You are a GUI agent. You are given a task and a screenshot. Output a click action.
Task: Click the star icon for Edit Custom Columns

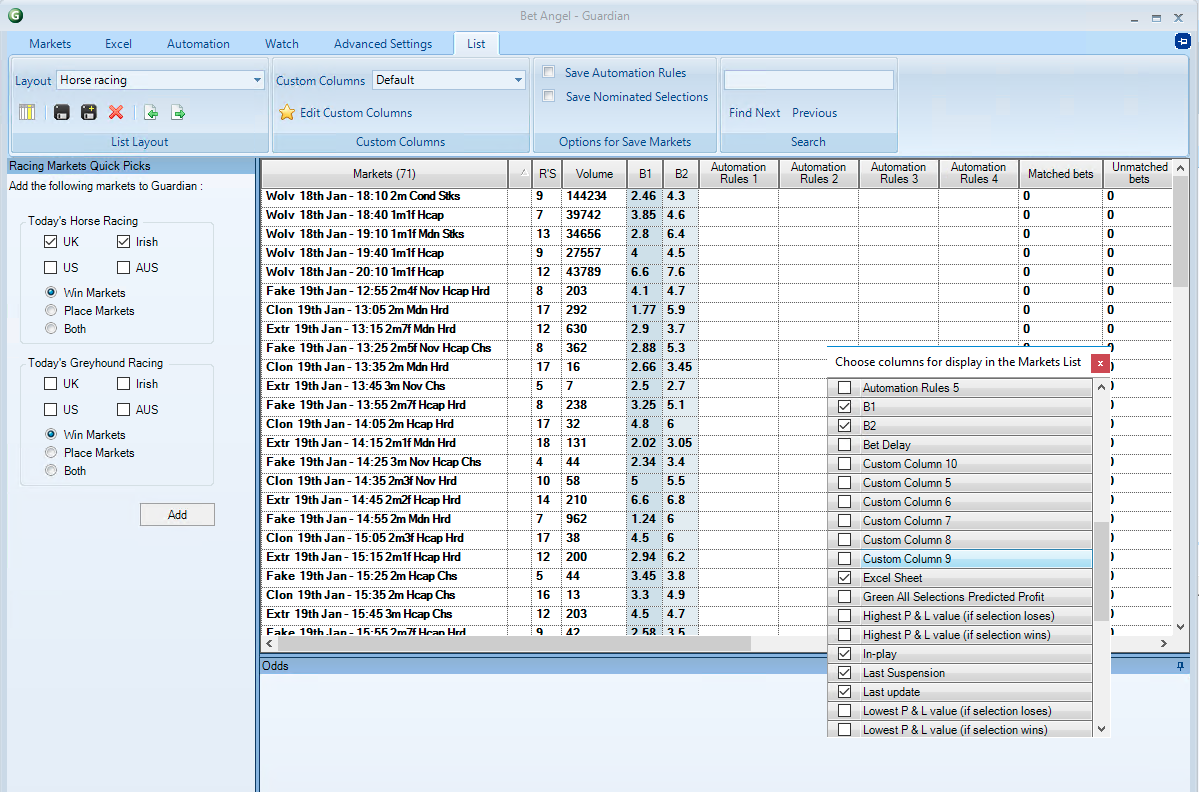click(287, 113)
